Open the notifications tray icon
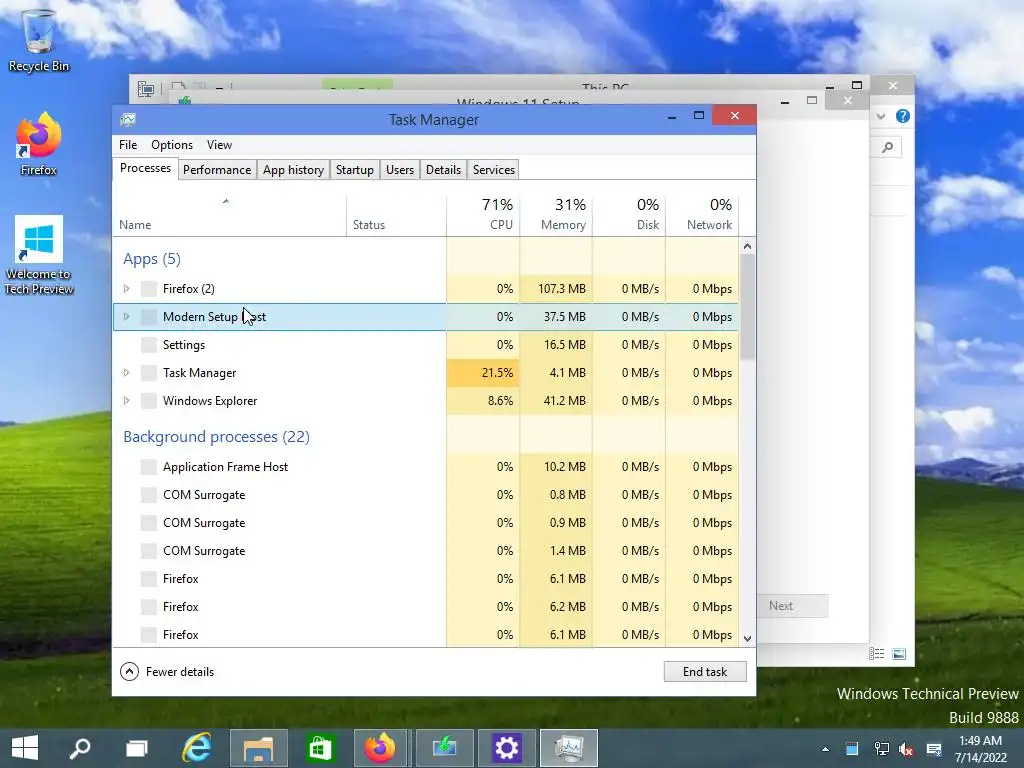Viewport: 1024px width, 768px height. [934, 749]
